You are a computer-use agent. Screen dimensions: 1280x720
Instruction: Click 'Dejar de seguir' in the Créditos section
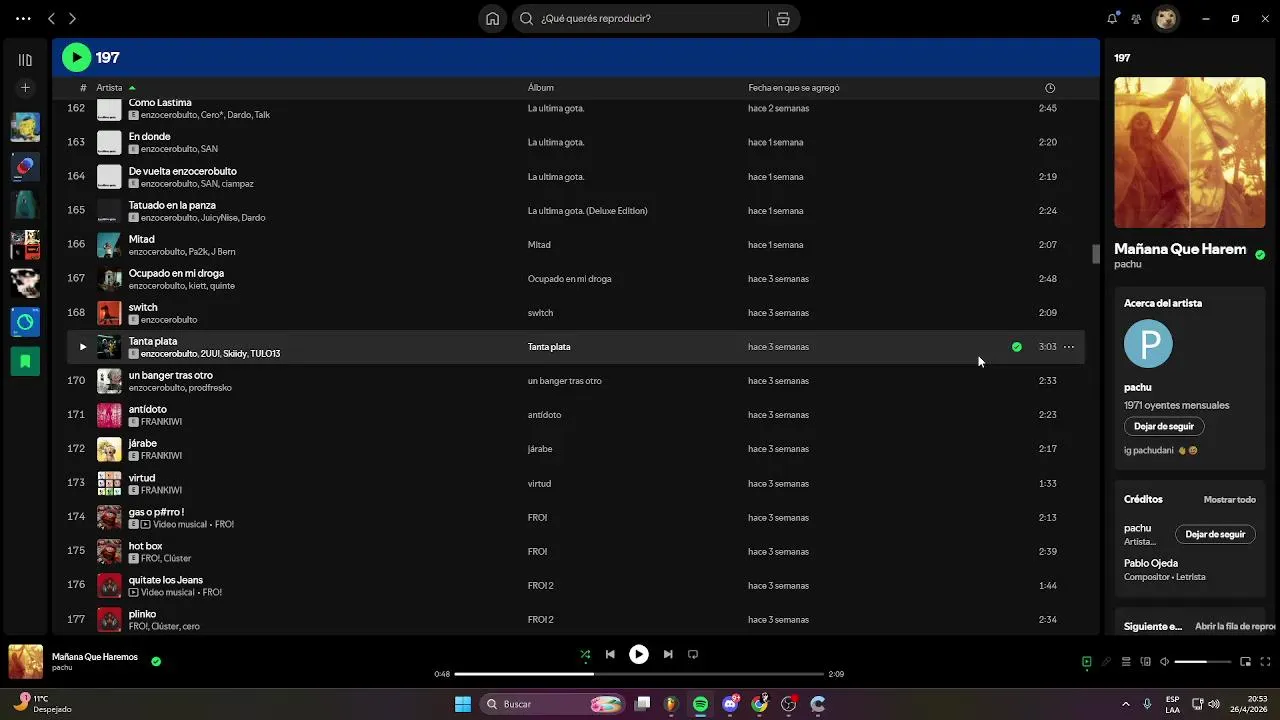[x=1215, y=534]
